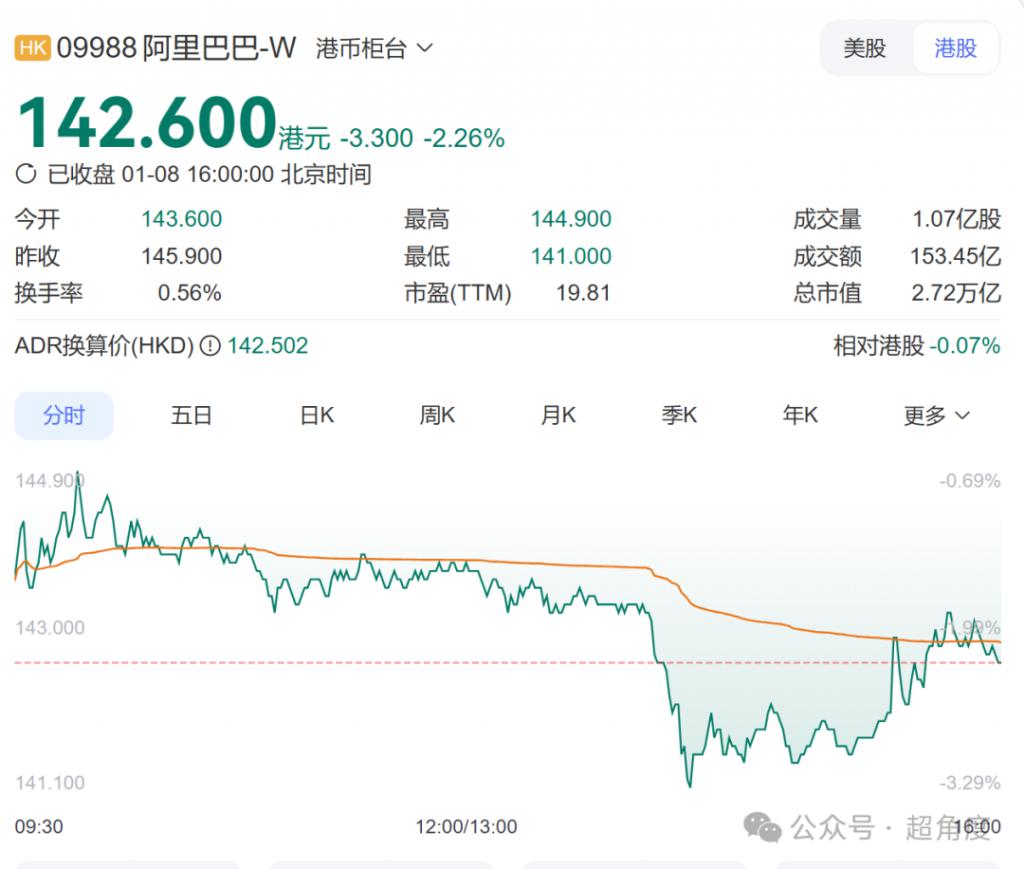Viewport: 1024px width, 869px height.
Task: Click the percent change -2.26%
Action: [x=464, y=138]
